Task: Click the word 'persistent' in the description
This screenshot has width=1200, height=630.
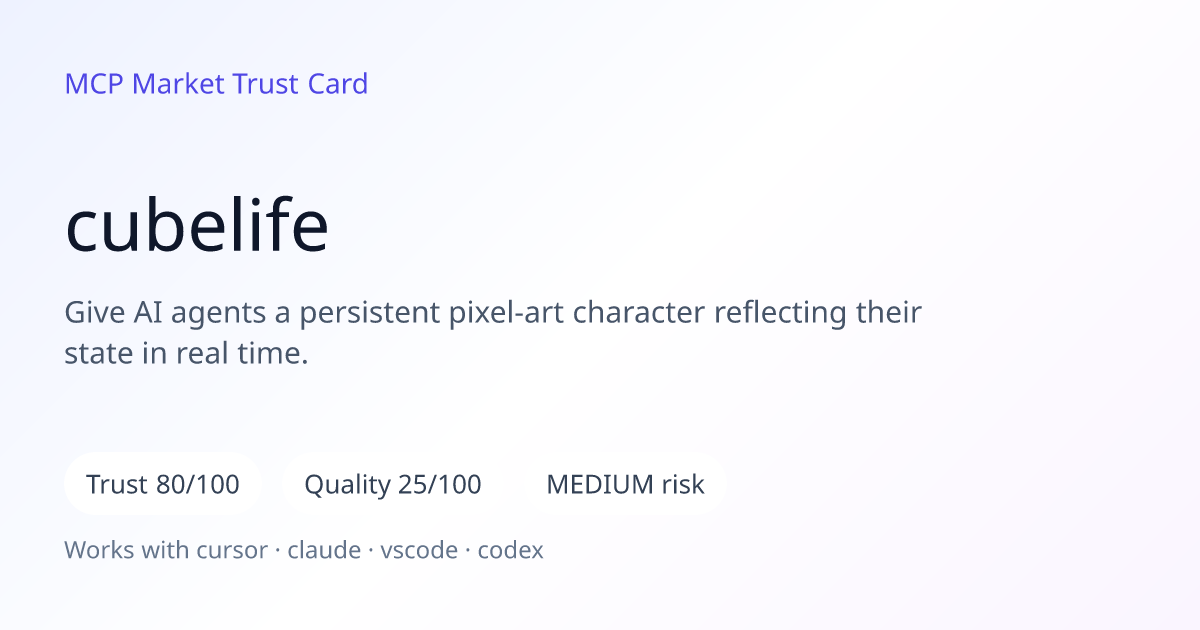Action: (x=369, y=314)
